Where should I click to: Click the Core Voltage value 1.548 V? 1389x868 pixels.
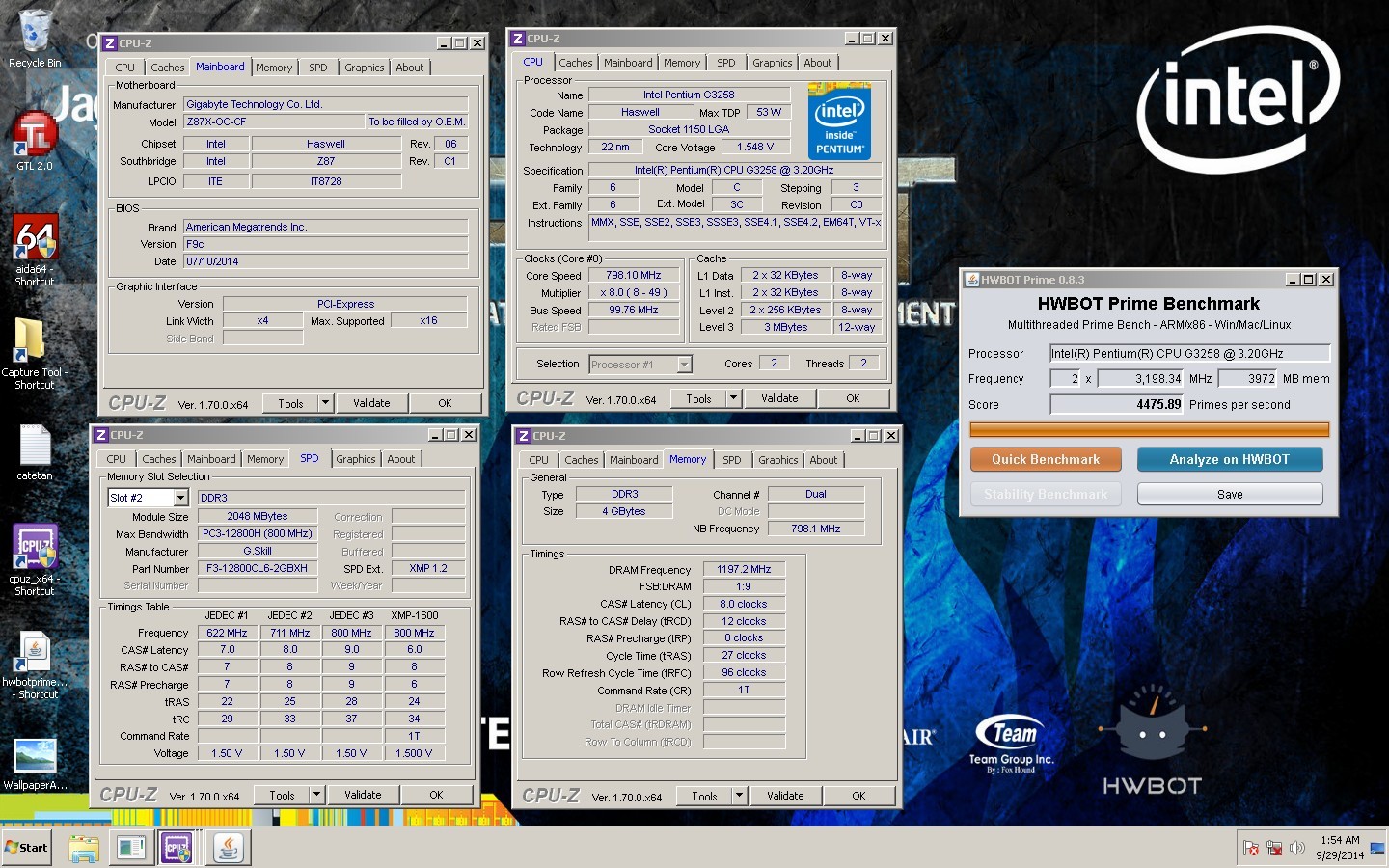755,147
